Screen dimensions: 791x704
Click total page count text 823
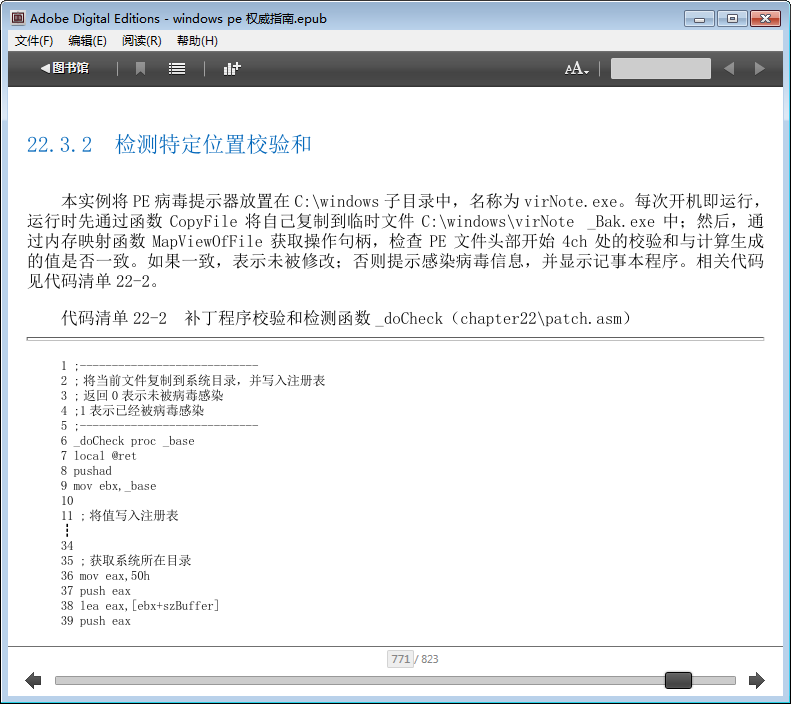click(430, 659)
